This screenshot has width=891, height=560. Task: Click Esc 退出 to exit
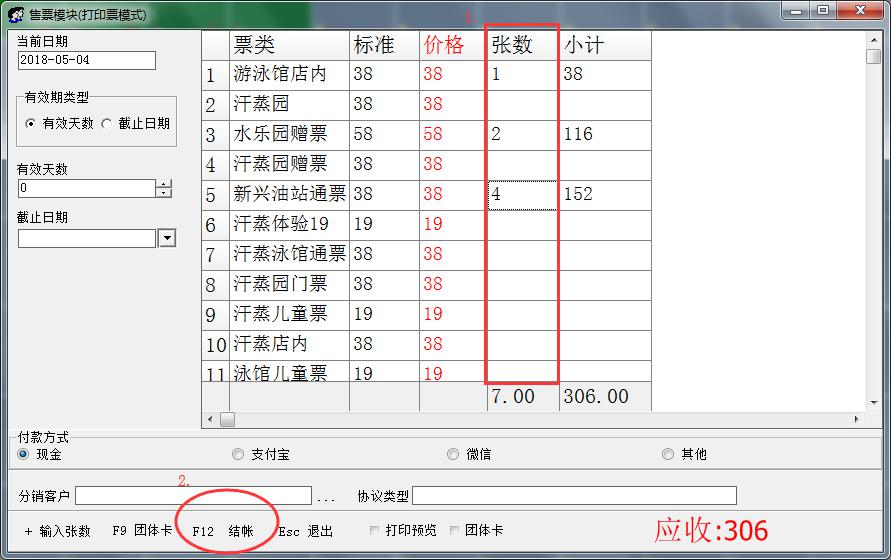pyautogui.click(x=306, y=531)
